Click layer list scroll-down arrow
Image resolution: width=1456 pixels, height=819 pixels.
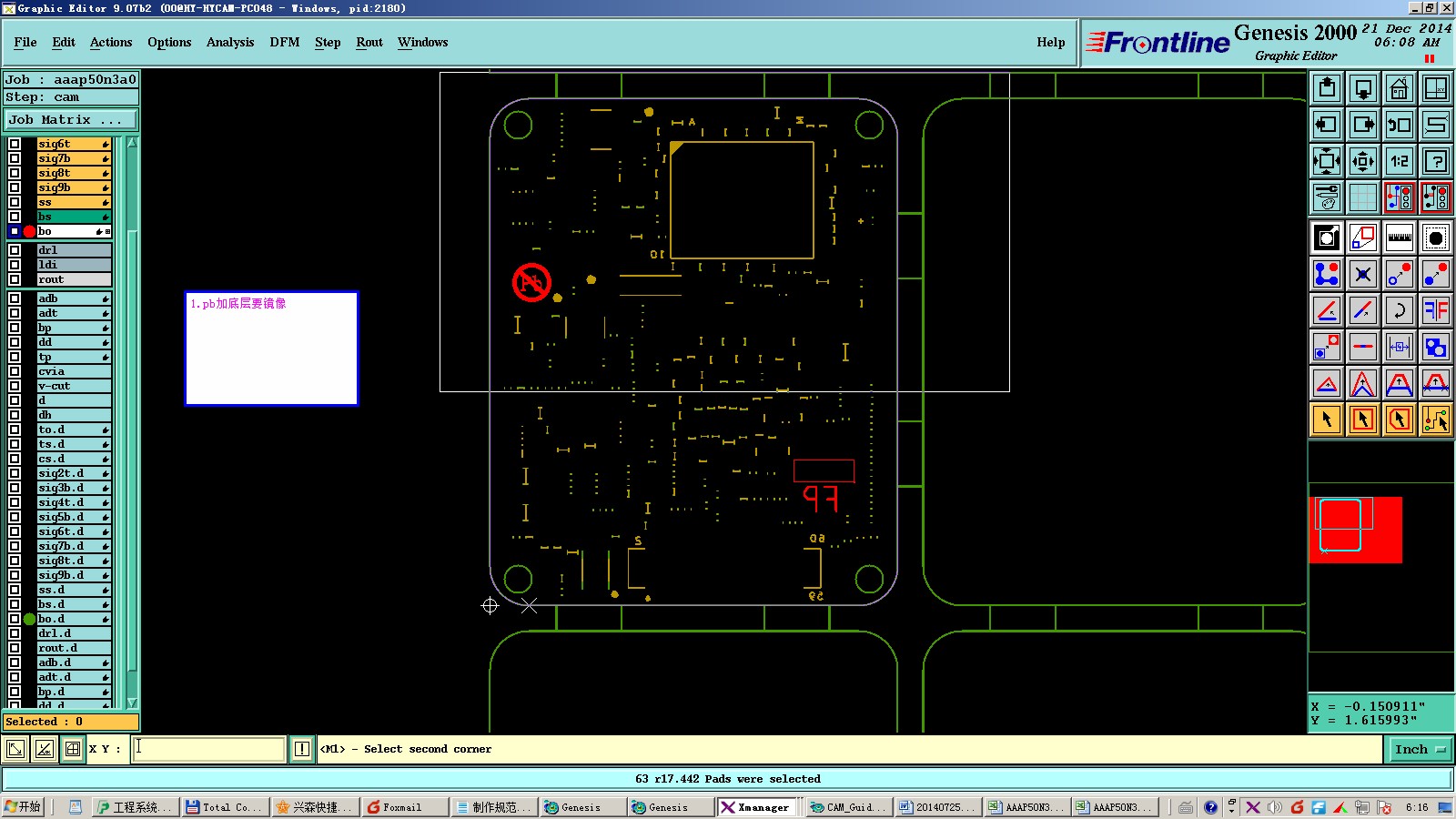[133, 703]
